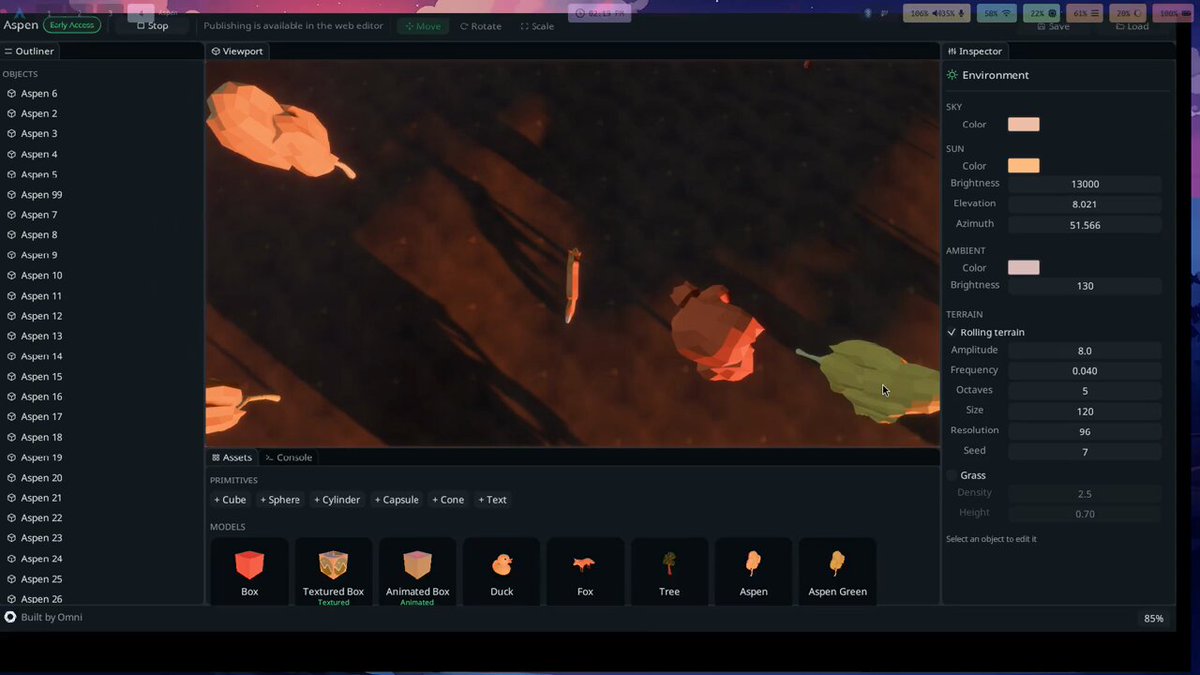Click the Sun Elevation value field
Viewport: 1200px width, 675px height.
pos(1084,204)
